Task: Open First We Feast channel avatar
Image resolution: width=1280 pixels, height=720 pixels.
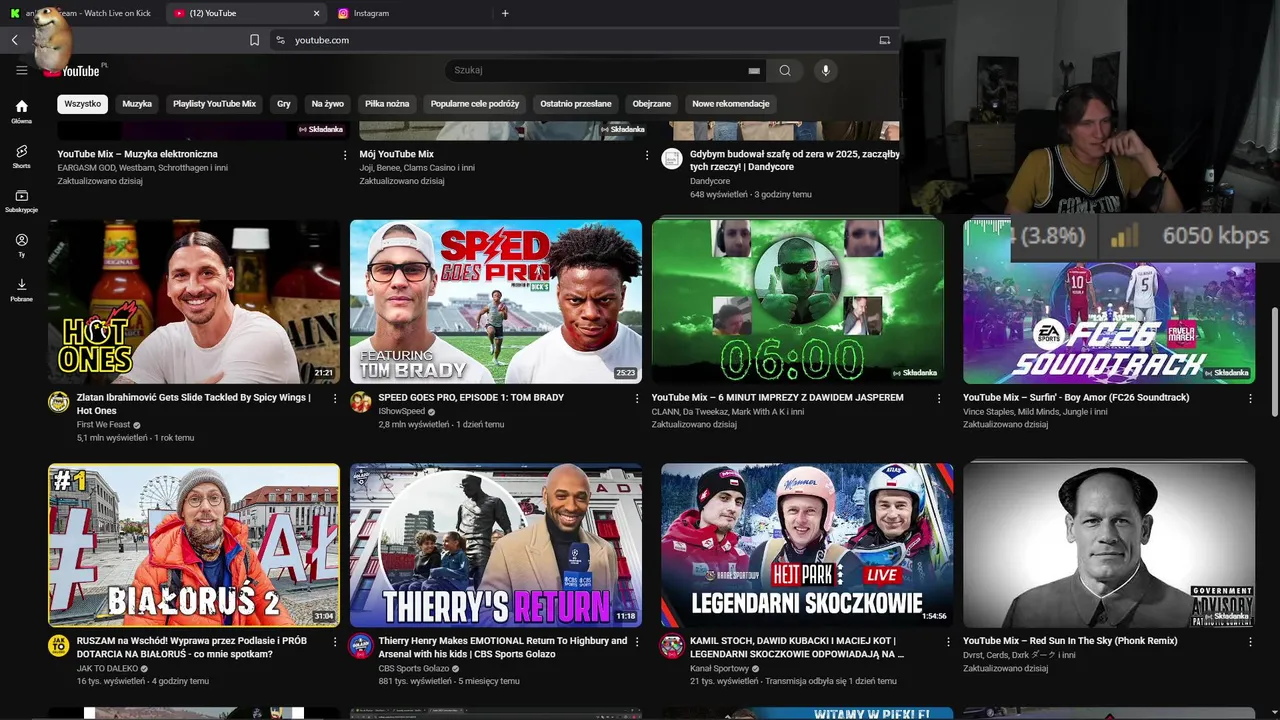Action: tap(59, 402)
